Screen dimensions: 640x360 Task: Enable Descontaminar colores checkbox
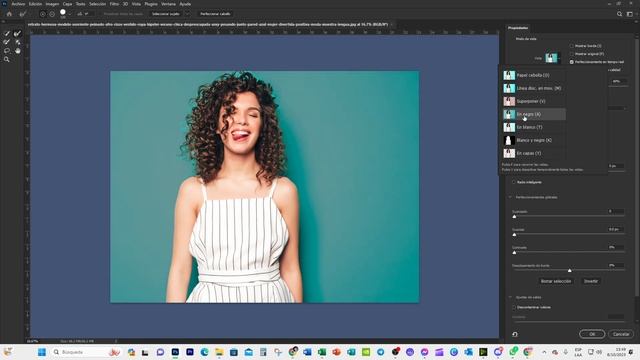click(514, 307)
